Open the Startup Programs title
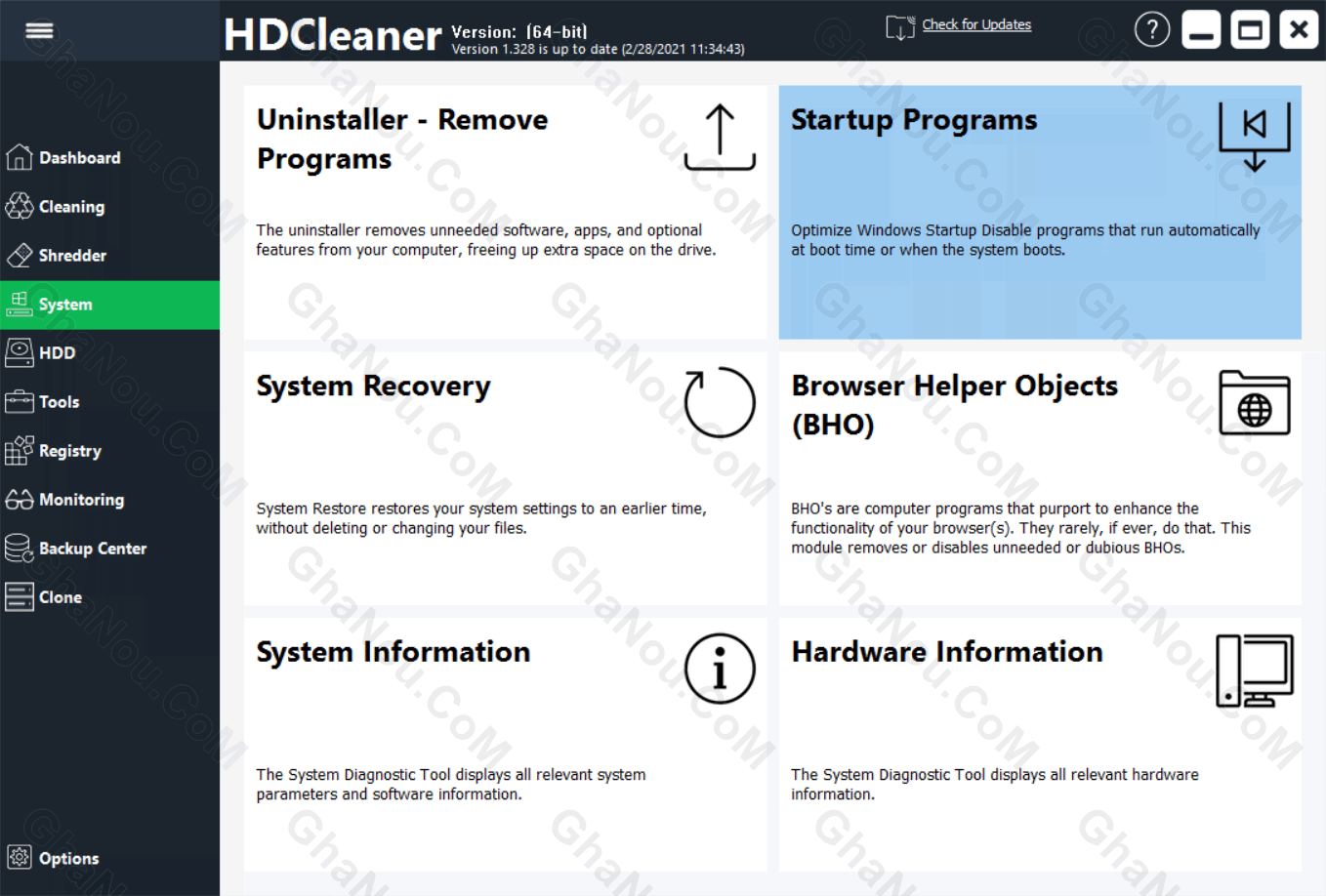The width and height of the screenshot is (1326, 896). pos(914,120)
